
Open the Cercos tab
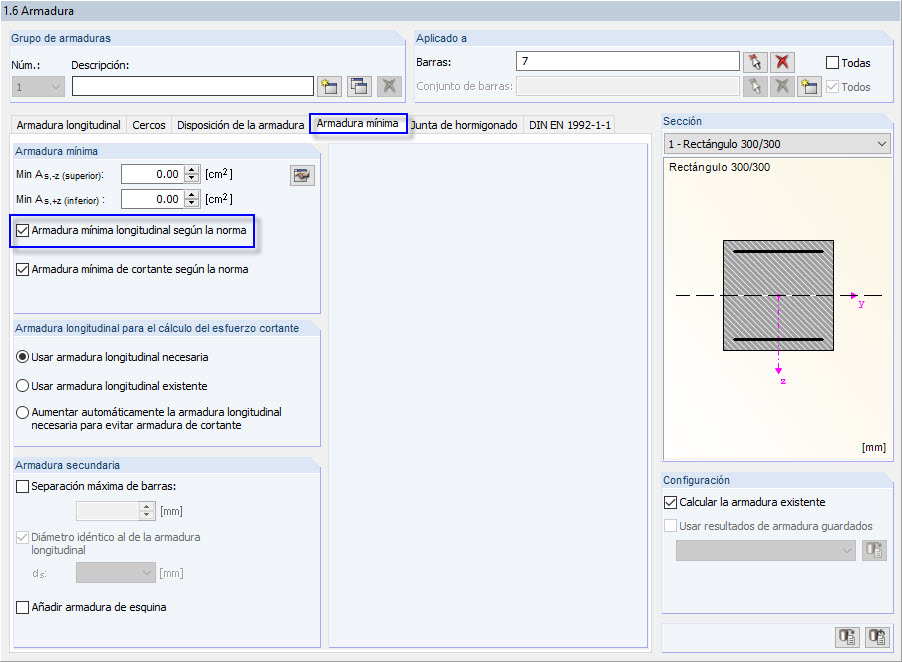(149, 125)
